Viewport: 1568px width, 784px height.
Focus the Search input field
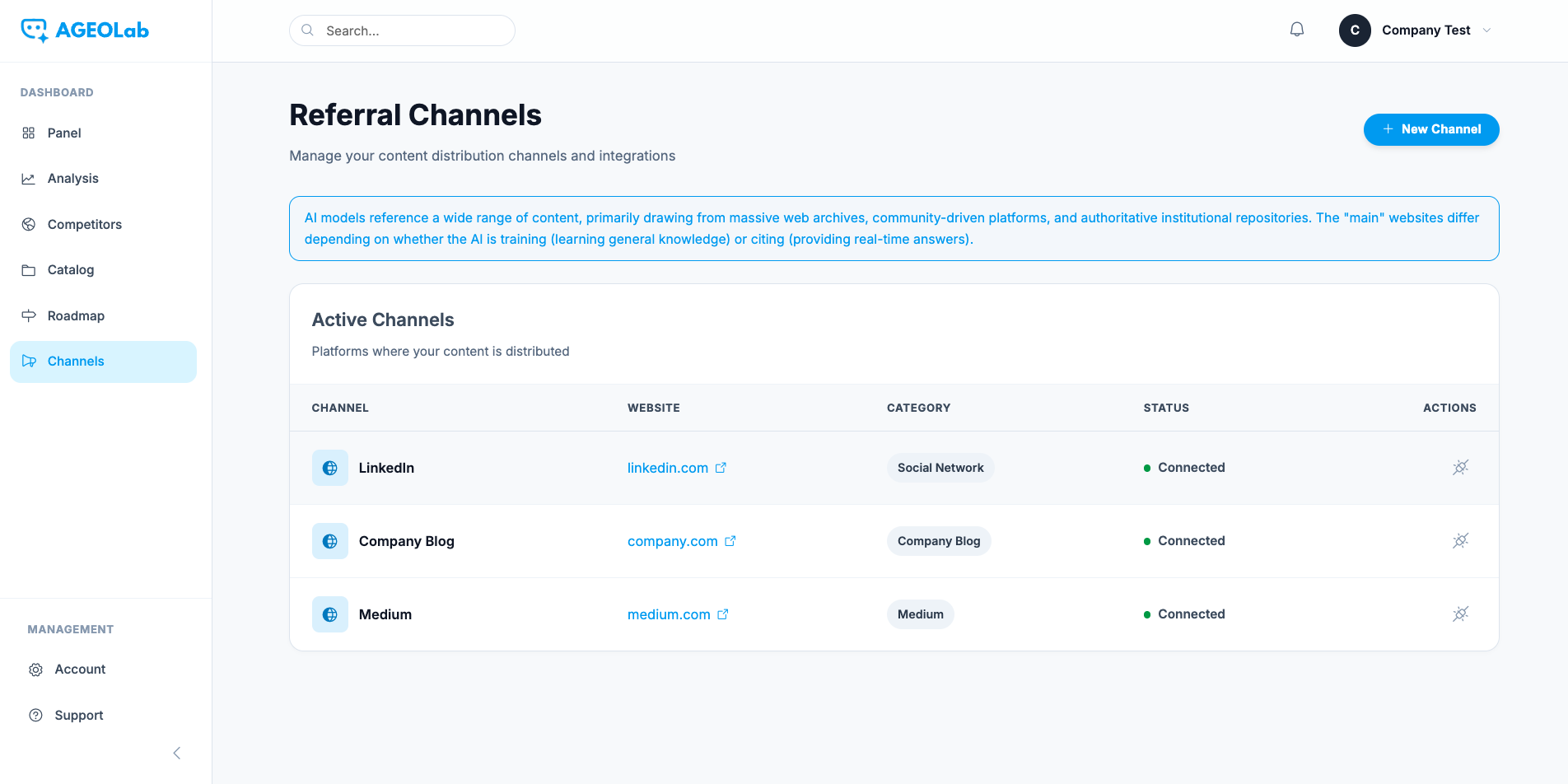(412, 30)
